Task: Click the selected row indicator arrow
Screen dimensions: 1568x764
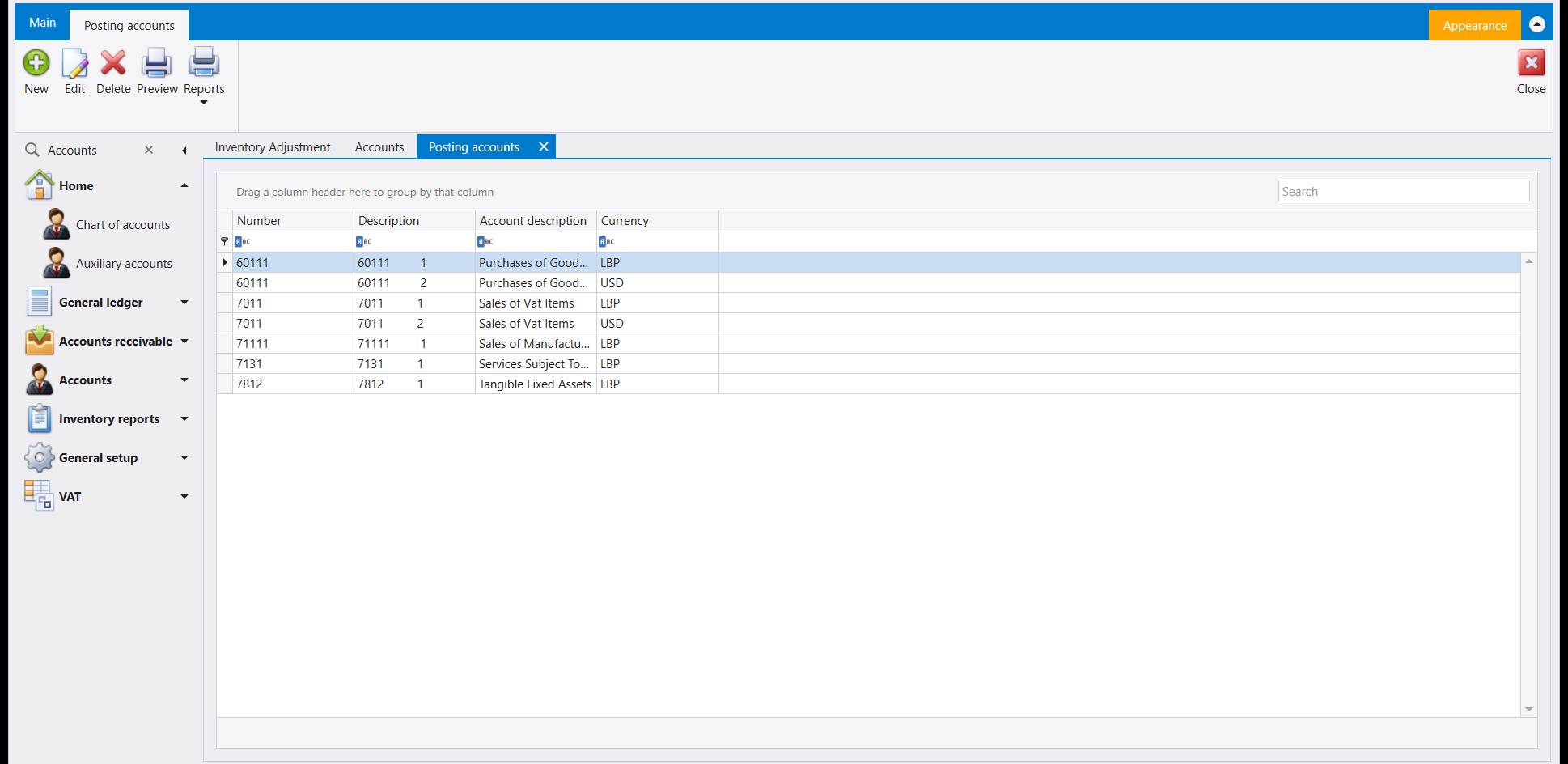Action: point(225,262)
